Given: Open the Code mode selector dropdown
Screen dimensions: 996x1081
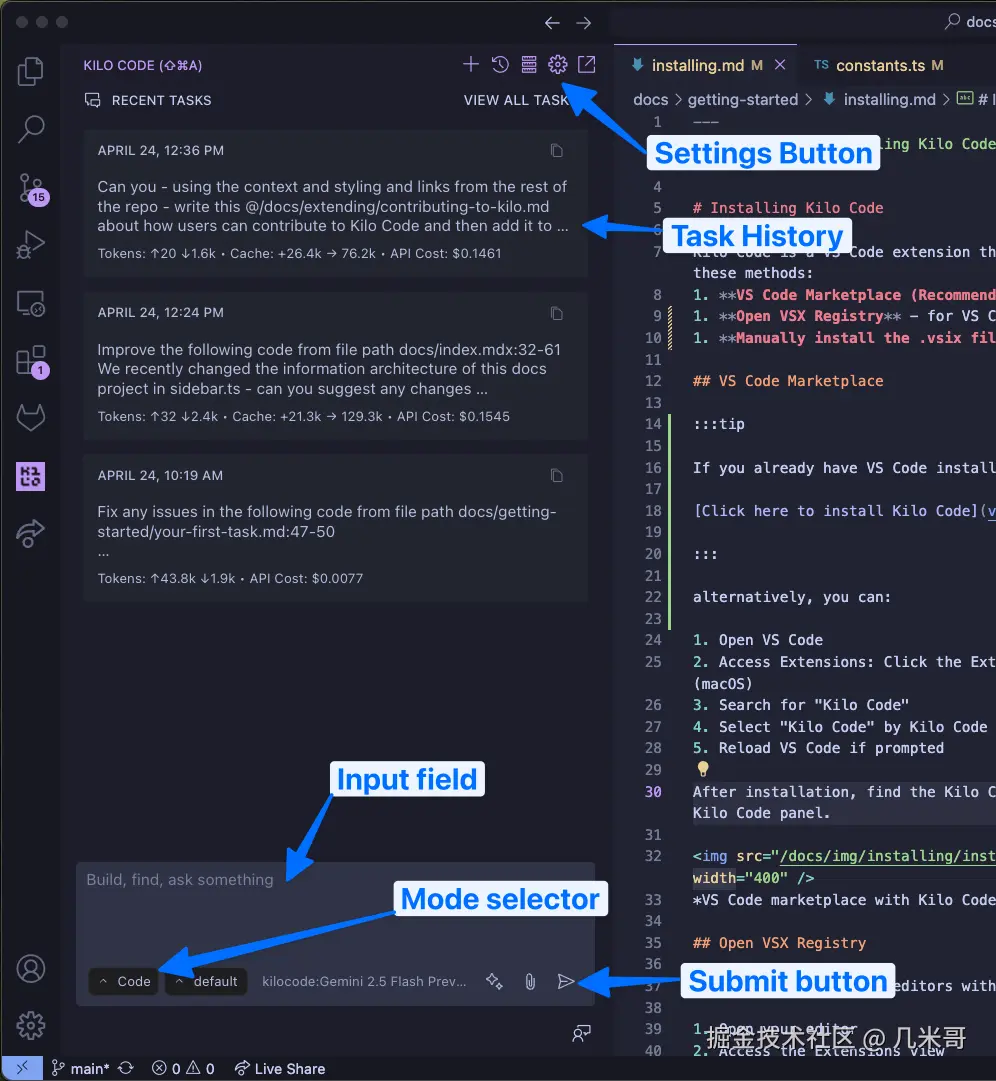Looking at the screenshot, I should pos(124,981).
